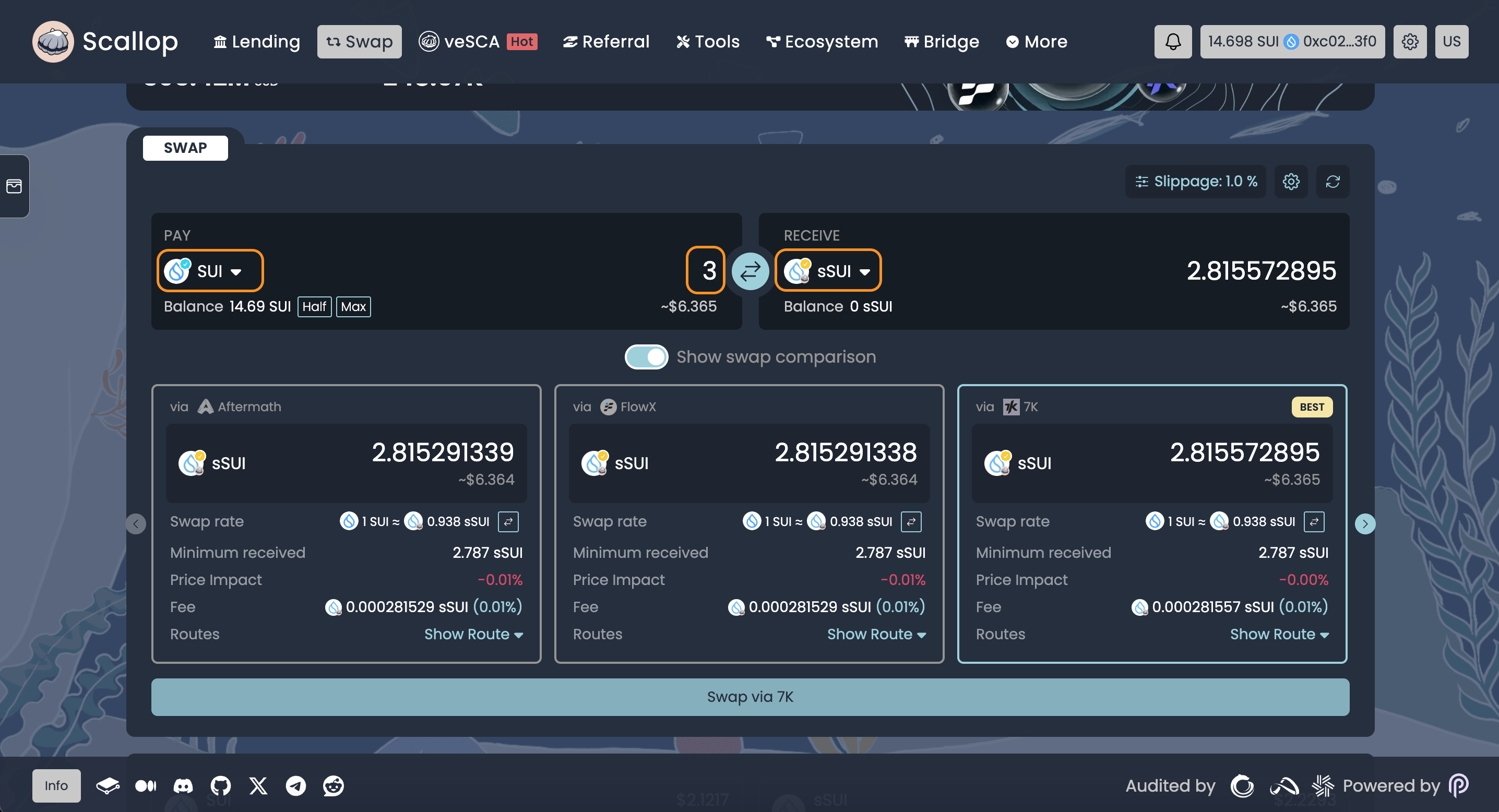The width and height of the screenshot is (1499, 812).
Task: Flip swap rate in FlowX card
Action: [x=911, y=522]
